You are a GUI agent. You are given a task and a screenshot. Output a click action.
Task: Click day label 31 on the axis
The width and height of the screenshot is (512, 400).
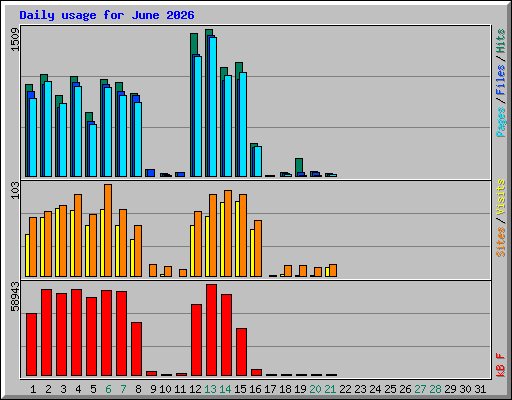[480, 389]
